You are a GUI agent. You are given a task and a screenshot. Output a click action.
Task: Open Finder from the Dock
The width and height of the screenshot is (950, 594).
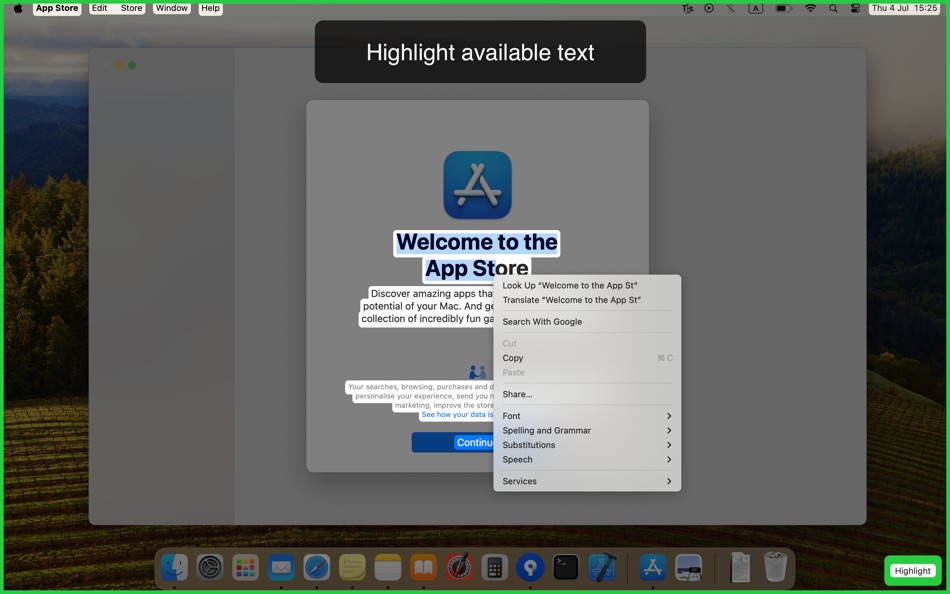coord(172,568)
